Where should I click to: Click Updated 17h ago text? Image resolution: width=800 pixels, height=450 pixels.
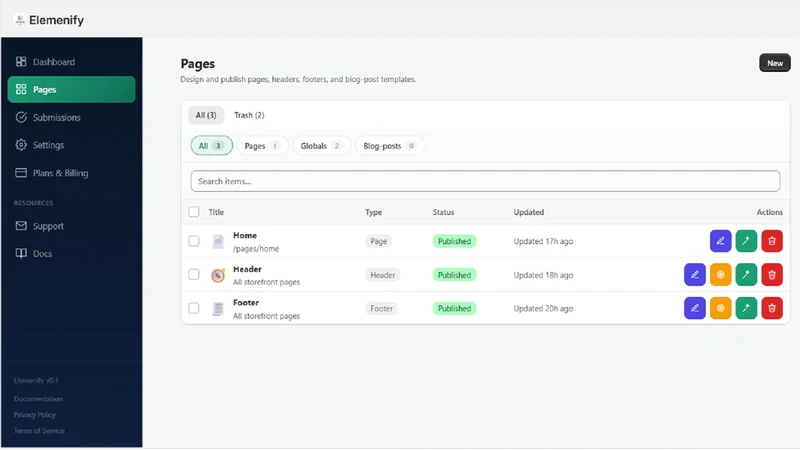pos(543,241)
